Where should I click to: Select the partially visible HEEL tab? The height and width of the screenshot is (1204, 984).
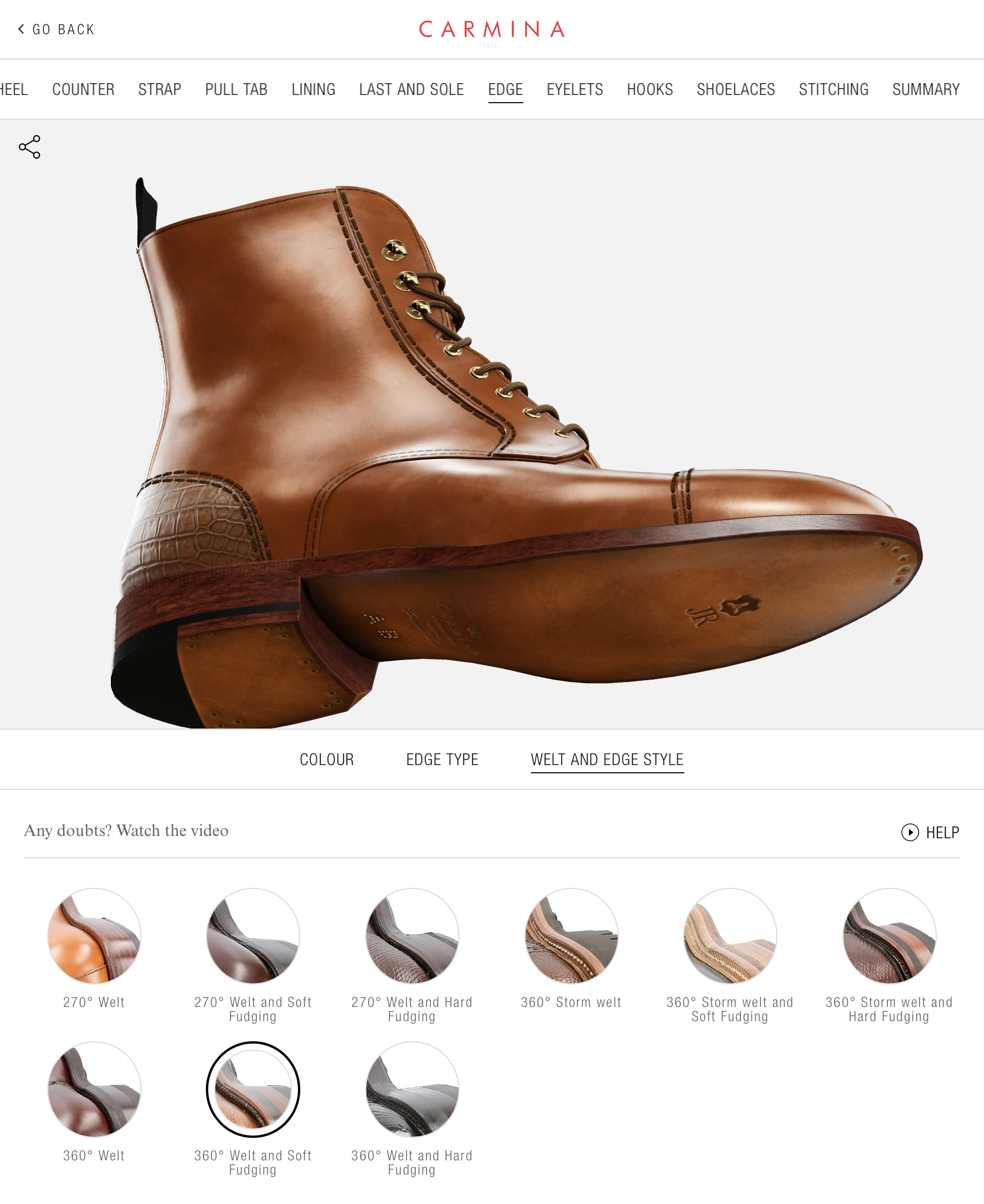14,90
